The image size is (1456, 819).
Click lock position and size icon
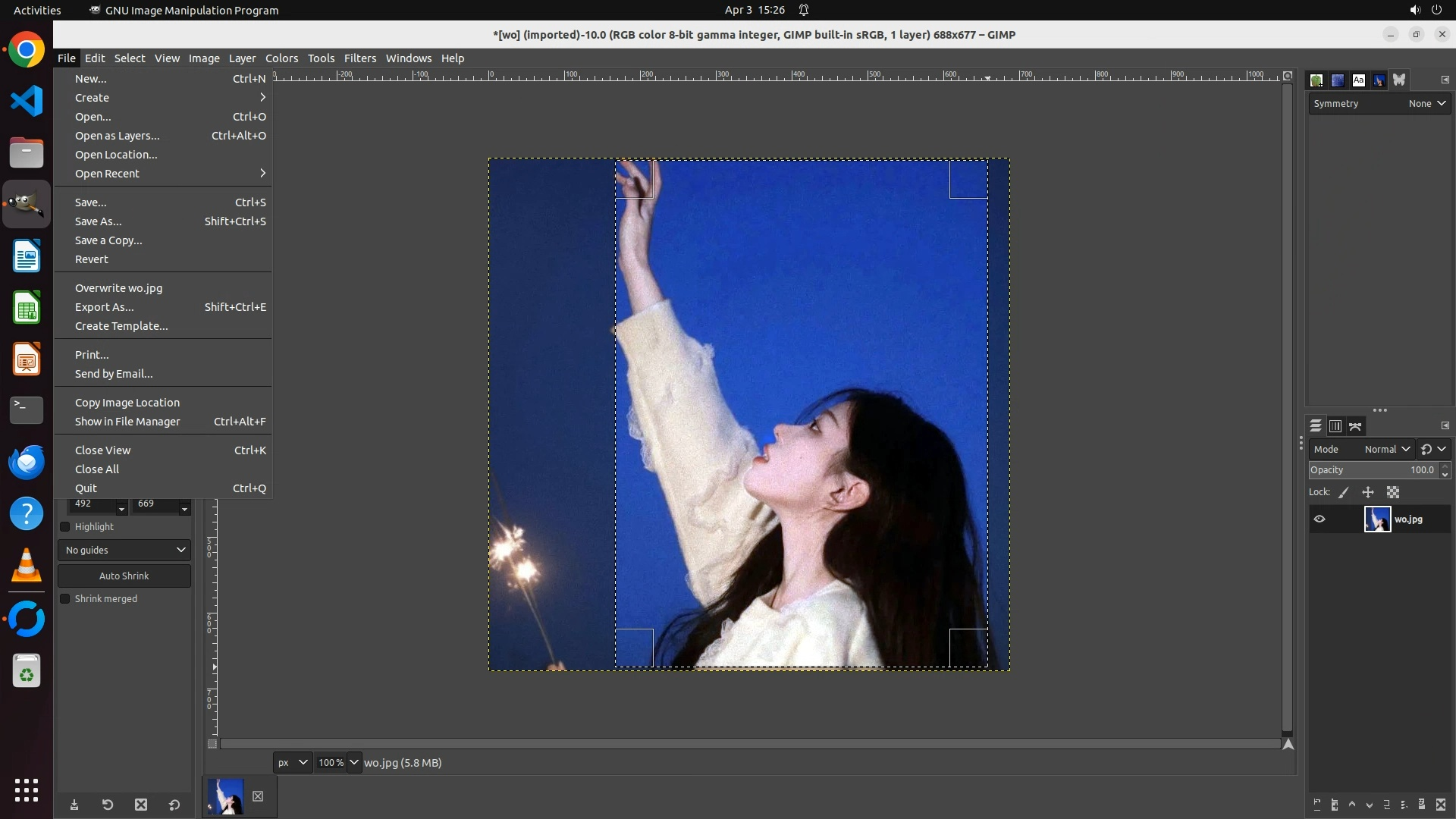(1368, 492)
